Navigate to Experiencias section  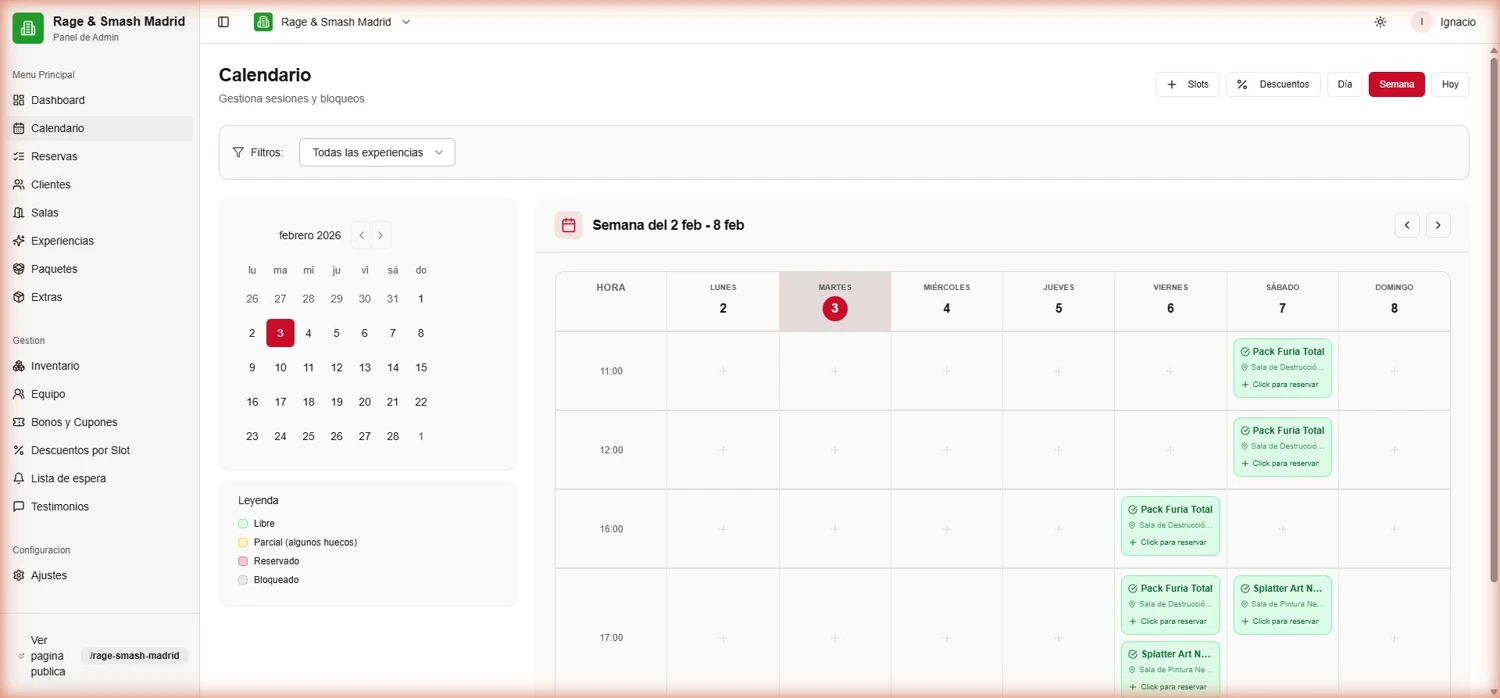click(x=100, y=241)
